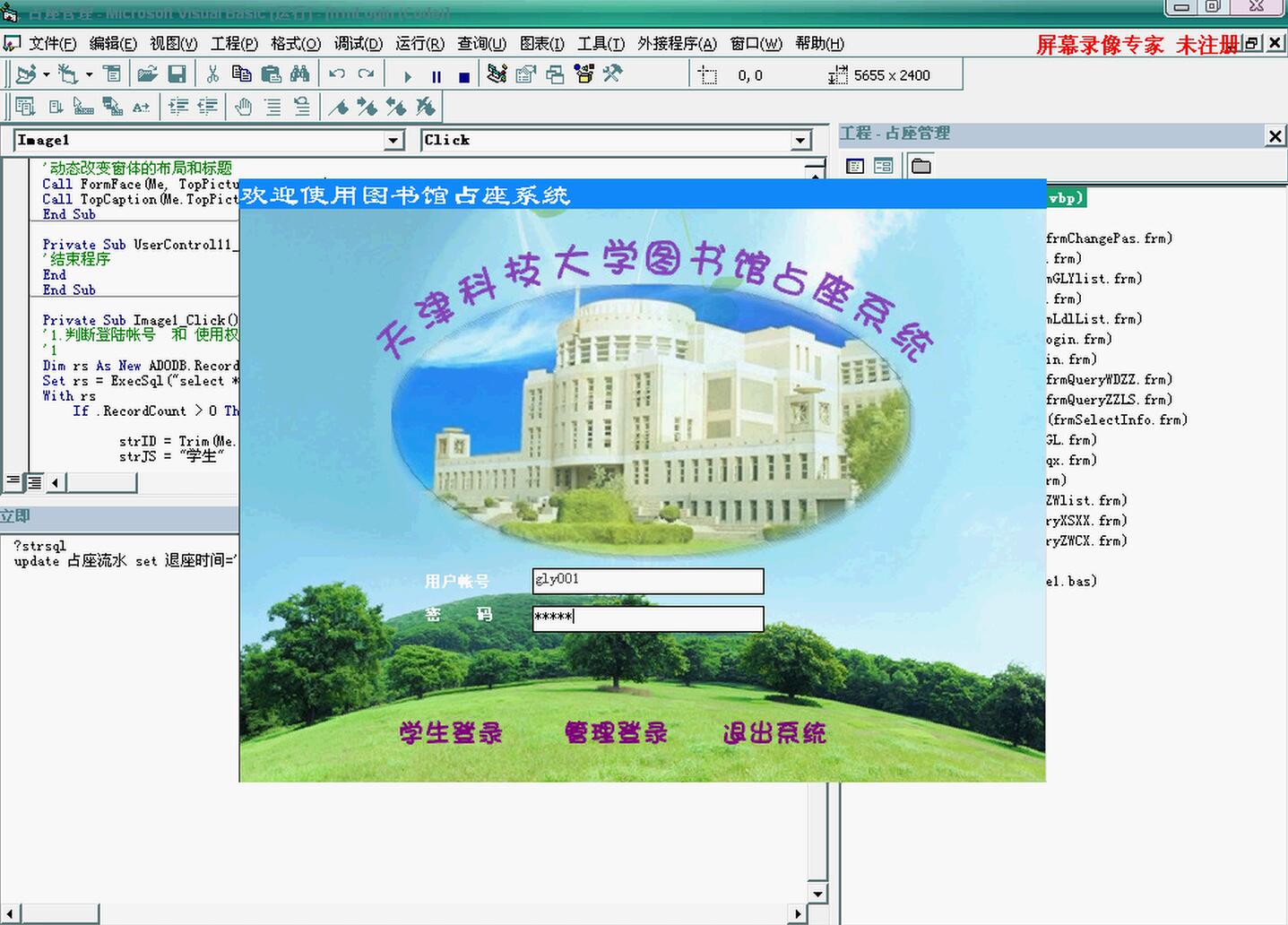
Task: Open the 工程(P) menu
Action: (234, 43)
